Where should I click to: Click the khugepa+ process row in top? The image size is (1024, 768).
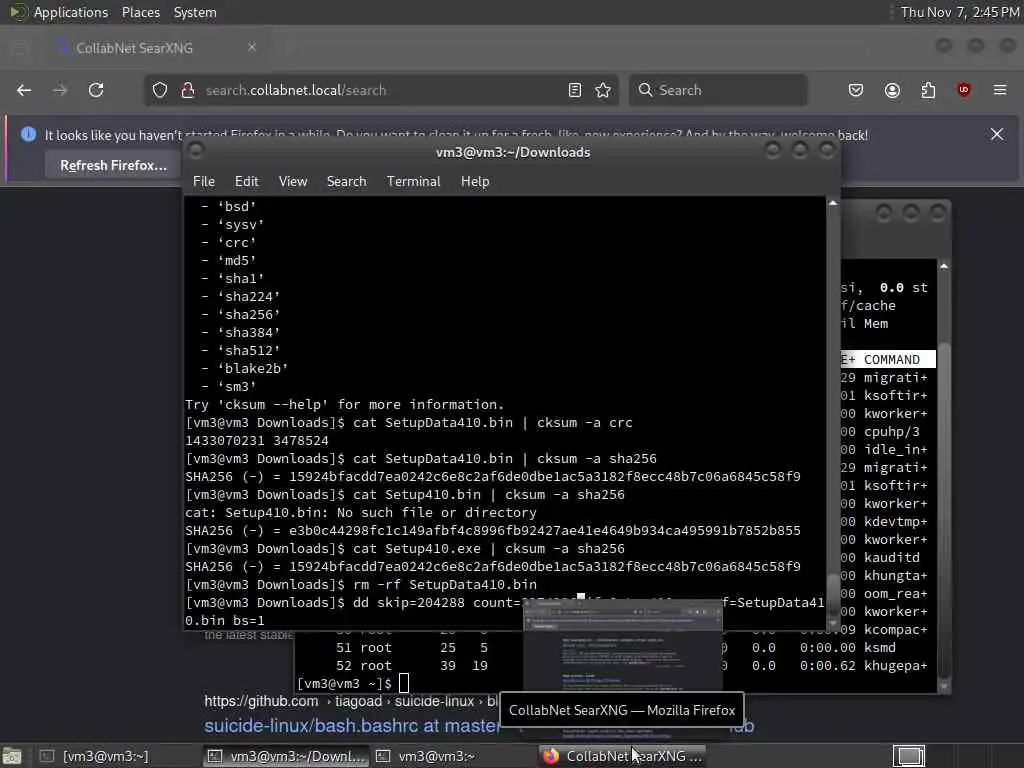click(895, 666)
